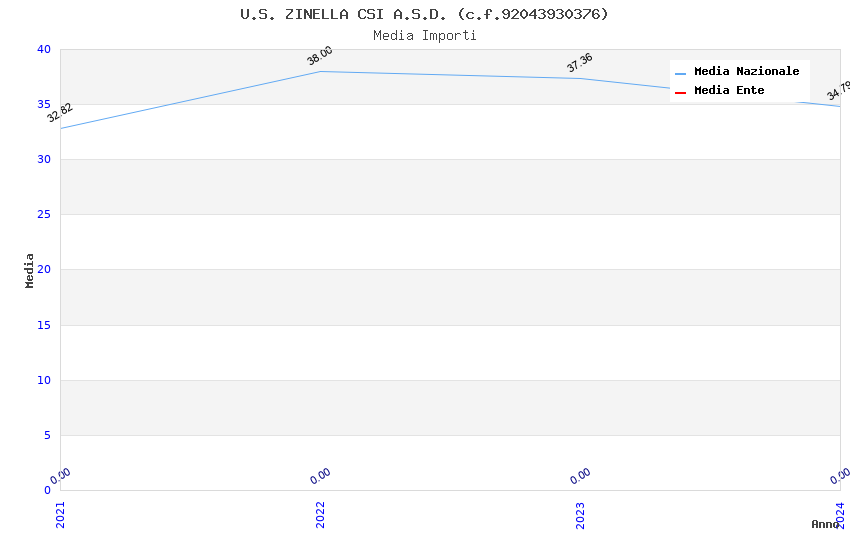Select the Media Ente legend label
Viewport: 850px width, 550px height.
click(x=729, y=91)
